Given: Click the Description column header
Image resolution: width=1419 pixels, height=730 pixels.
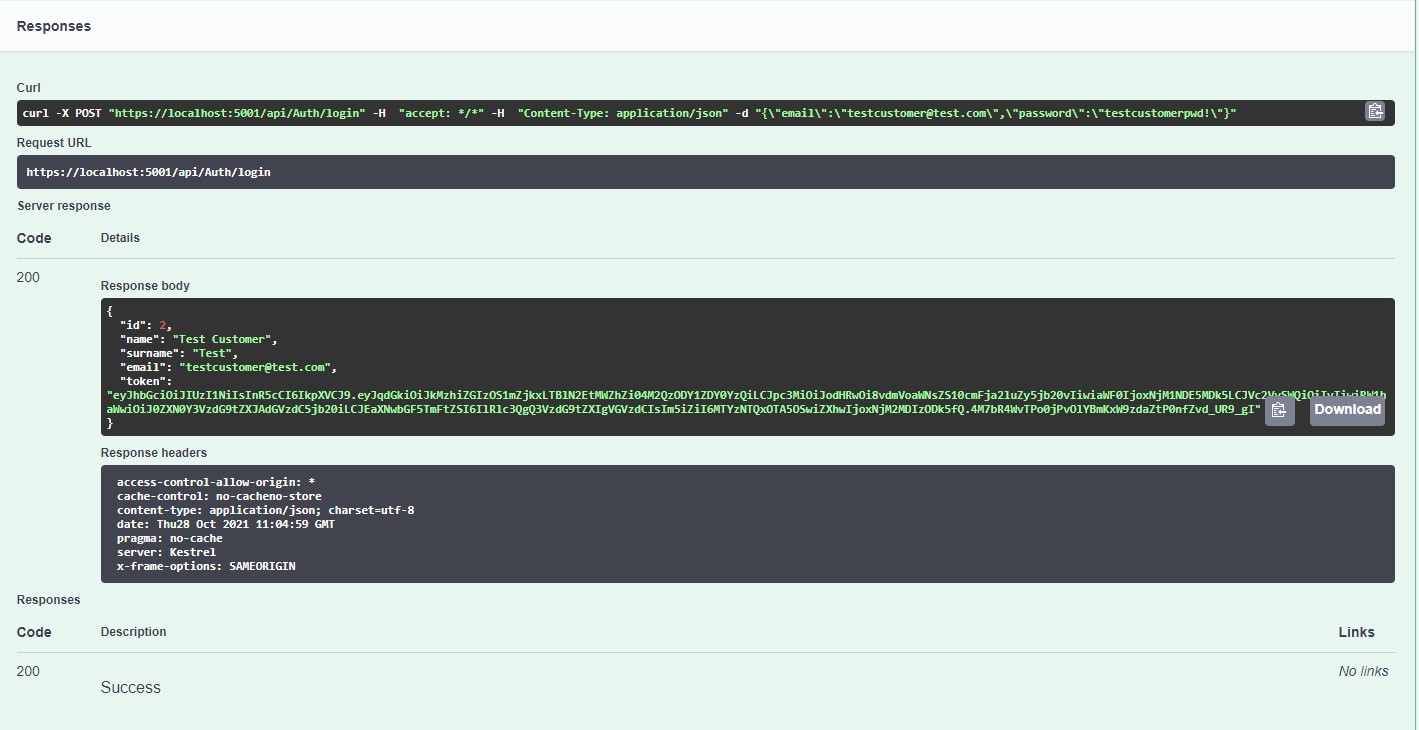Looking at the screenshot, I should (x=133, y=632).
